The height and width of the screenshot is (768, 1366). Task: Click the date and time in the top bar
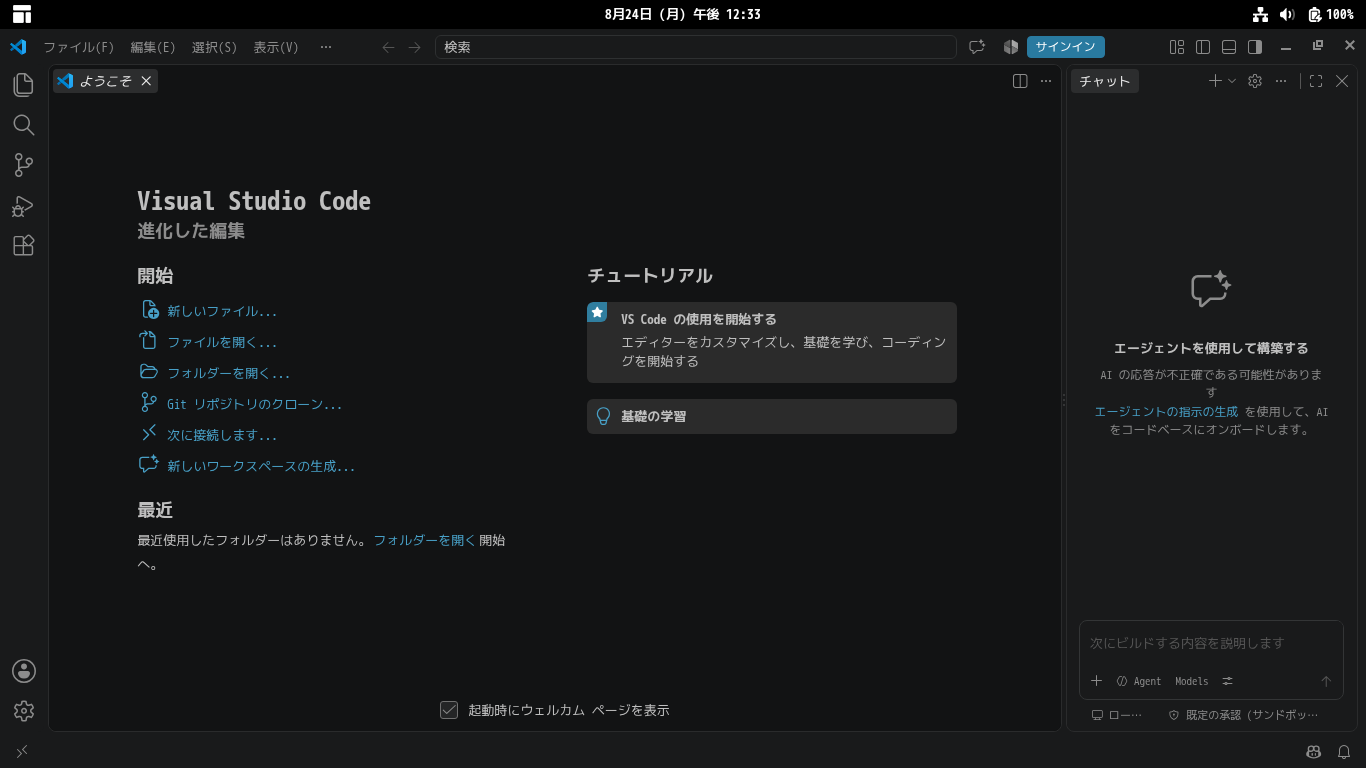[683, 14]
